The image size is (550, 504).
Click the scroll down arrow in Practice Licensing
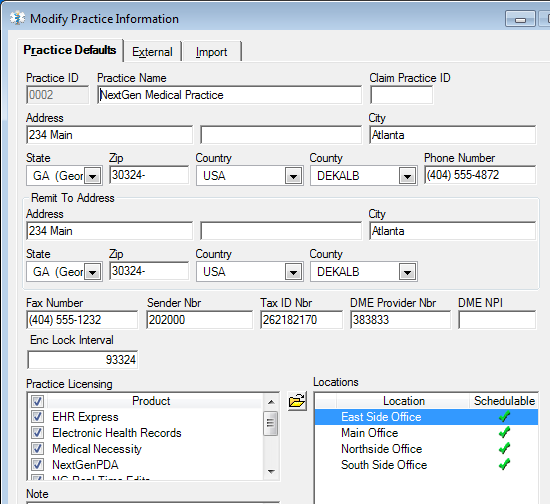(x=271, y=471)
